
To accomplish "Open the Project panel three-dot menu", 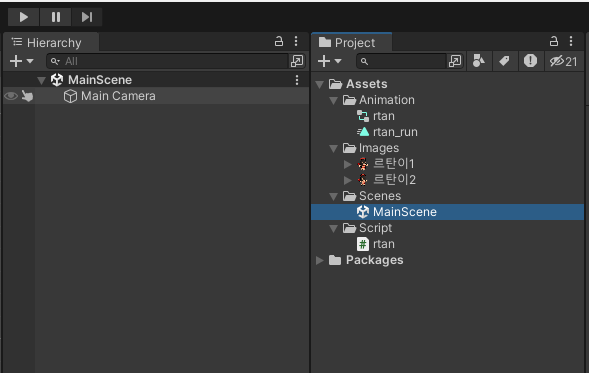I will [571, 41].
